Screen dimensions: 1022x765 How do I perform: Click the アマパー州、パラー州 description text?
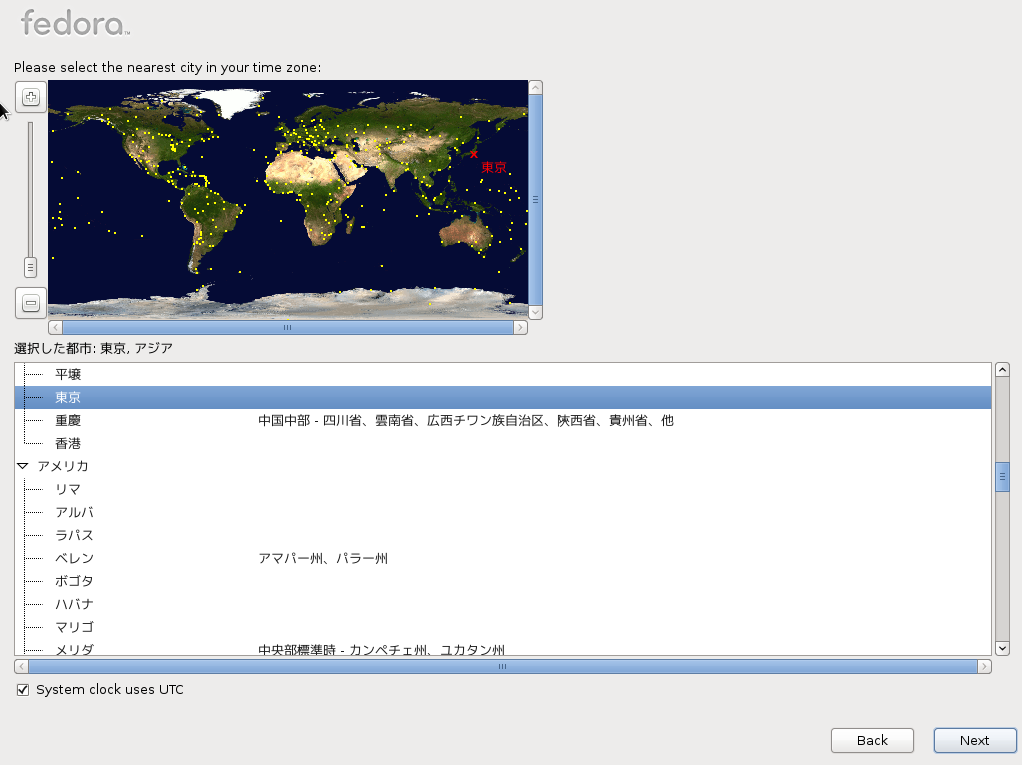click(x=323, y=558)
